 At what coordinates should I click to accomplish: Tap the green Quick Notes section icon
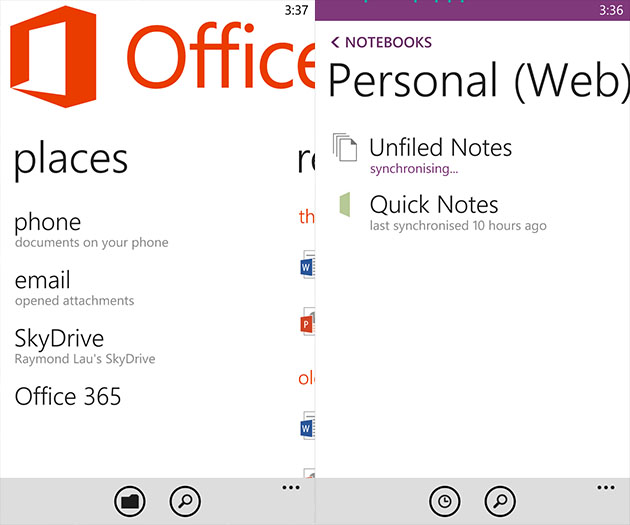[x=345, y=204]
